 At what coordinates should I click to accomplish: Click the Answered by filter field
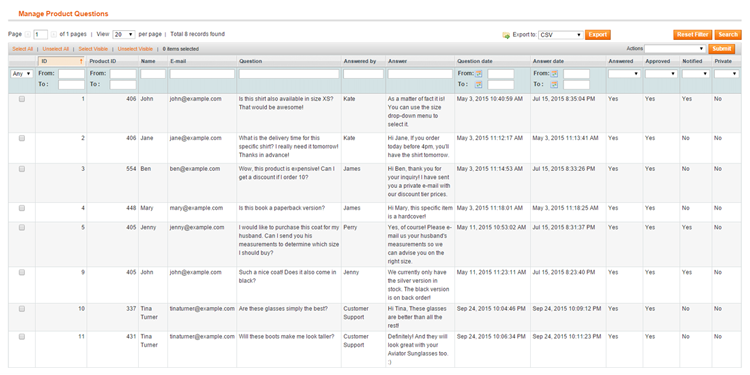pyautogui.click(x=364, y=74)
